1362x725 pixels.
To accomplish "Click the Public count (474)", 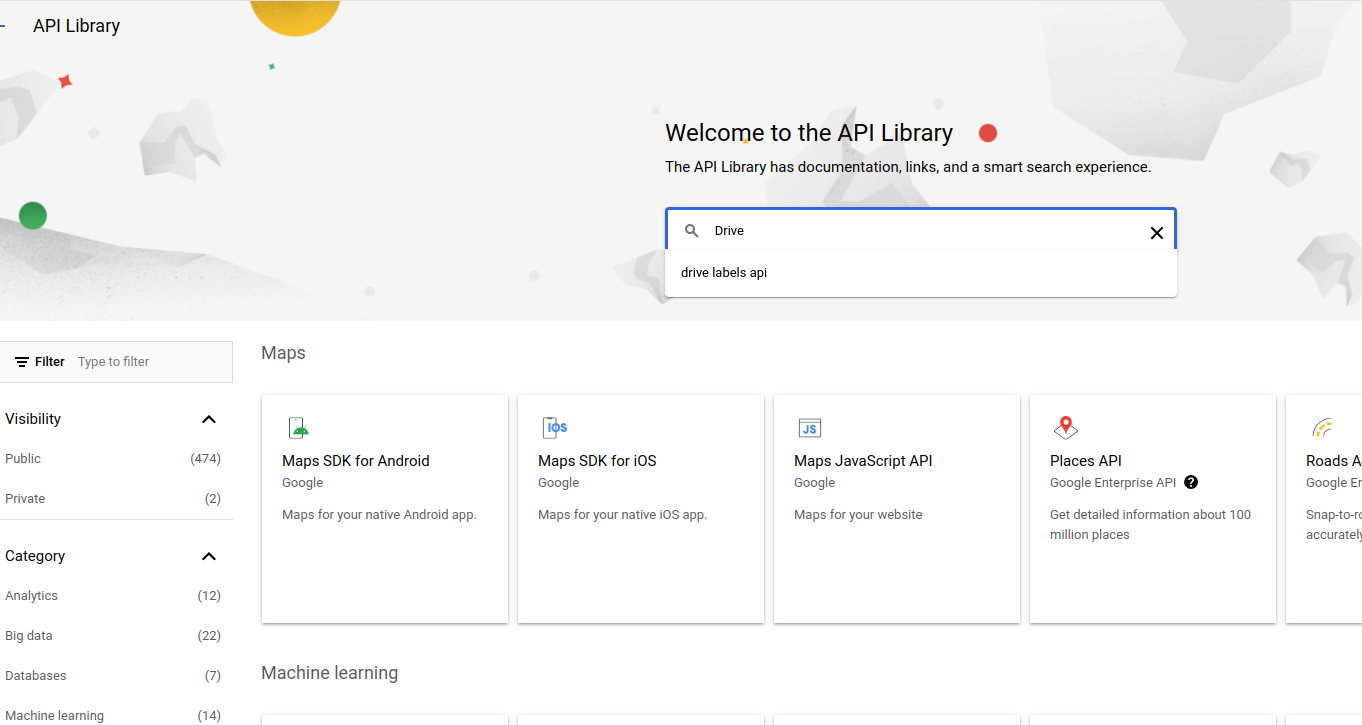I will coord(205,459).
